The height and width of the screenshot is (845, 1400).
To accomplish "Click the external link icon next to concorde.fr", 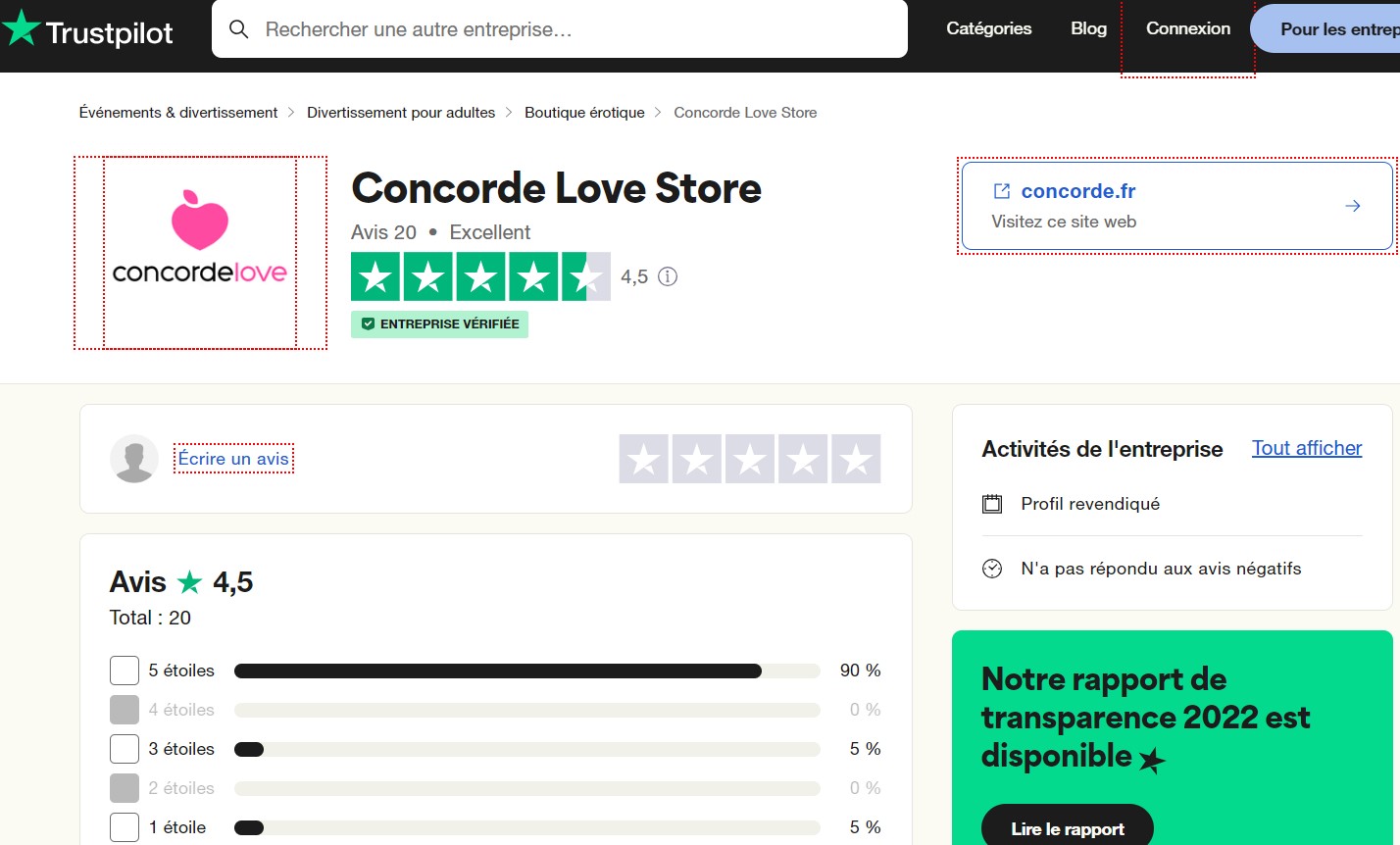I will tap(1002, 191).
